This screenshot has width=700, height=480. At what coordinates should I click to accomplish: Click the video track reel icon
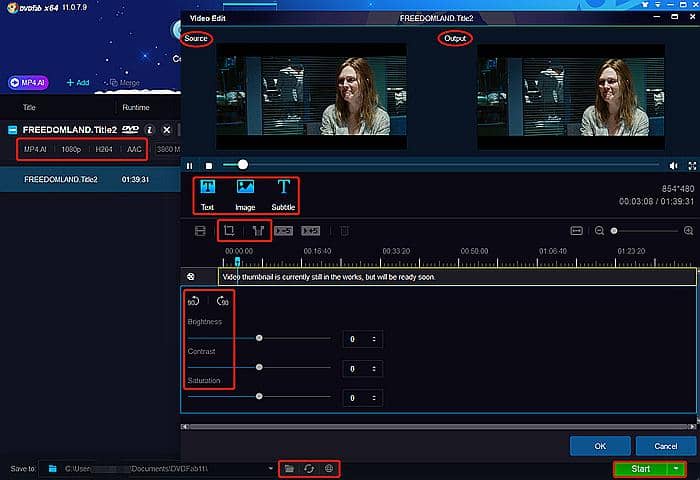point(191,276)
